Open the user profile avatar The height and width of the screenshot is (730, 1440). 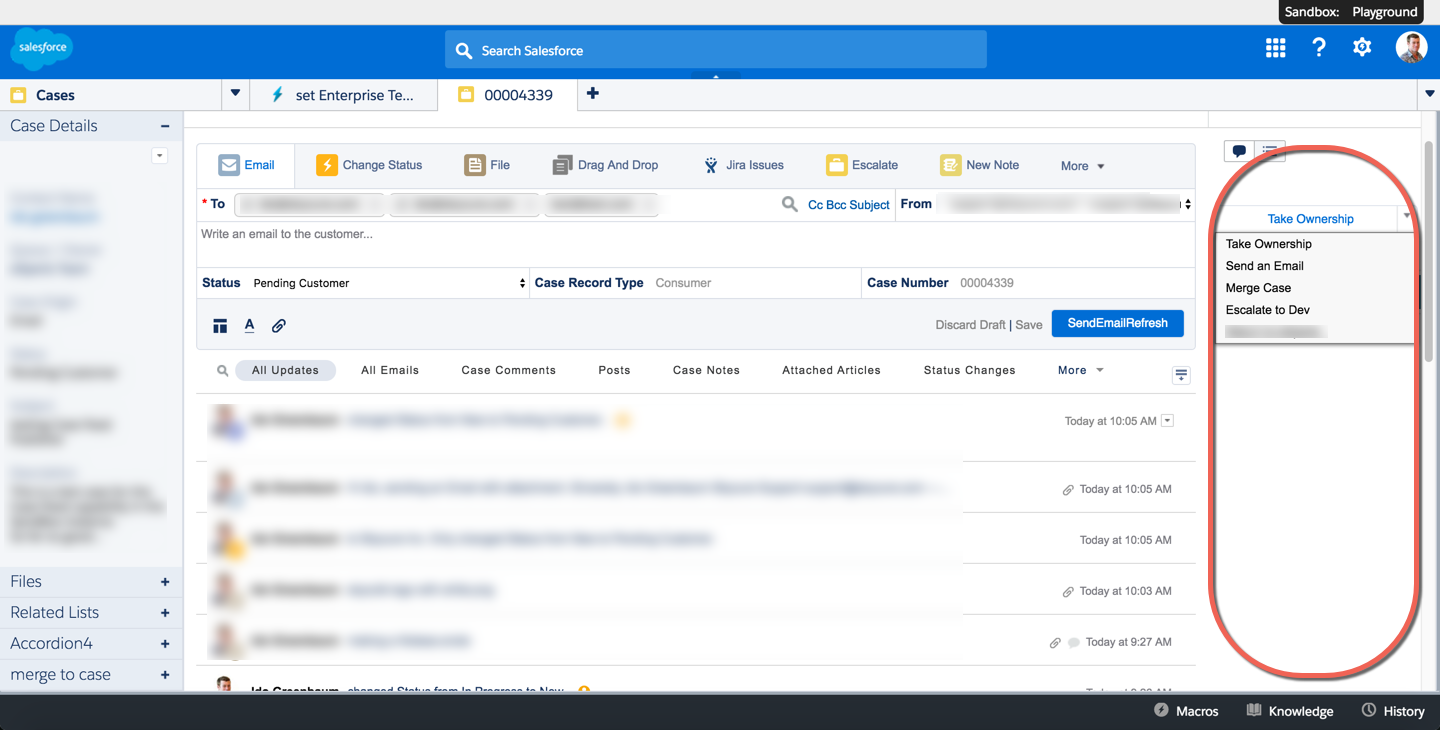point(1411,47)
